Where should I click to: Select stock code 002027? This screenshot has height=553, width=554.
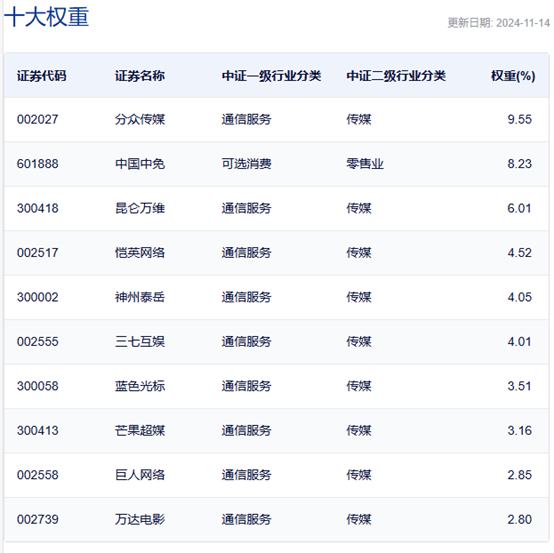(37, 119)
